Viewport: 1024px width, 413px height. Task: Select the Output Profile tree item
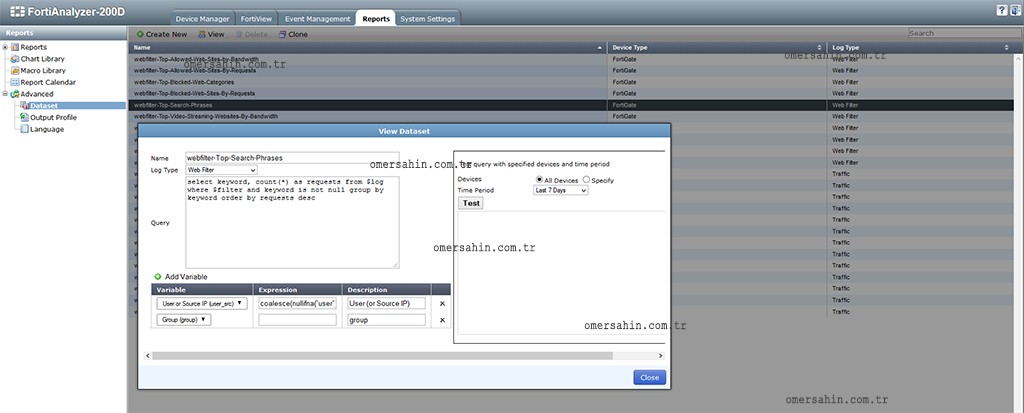[53, 118]
